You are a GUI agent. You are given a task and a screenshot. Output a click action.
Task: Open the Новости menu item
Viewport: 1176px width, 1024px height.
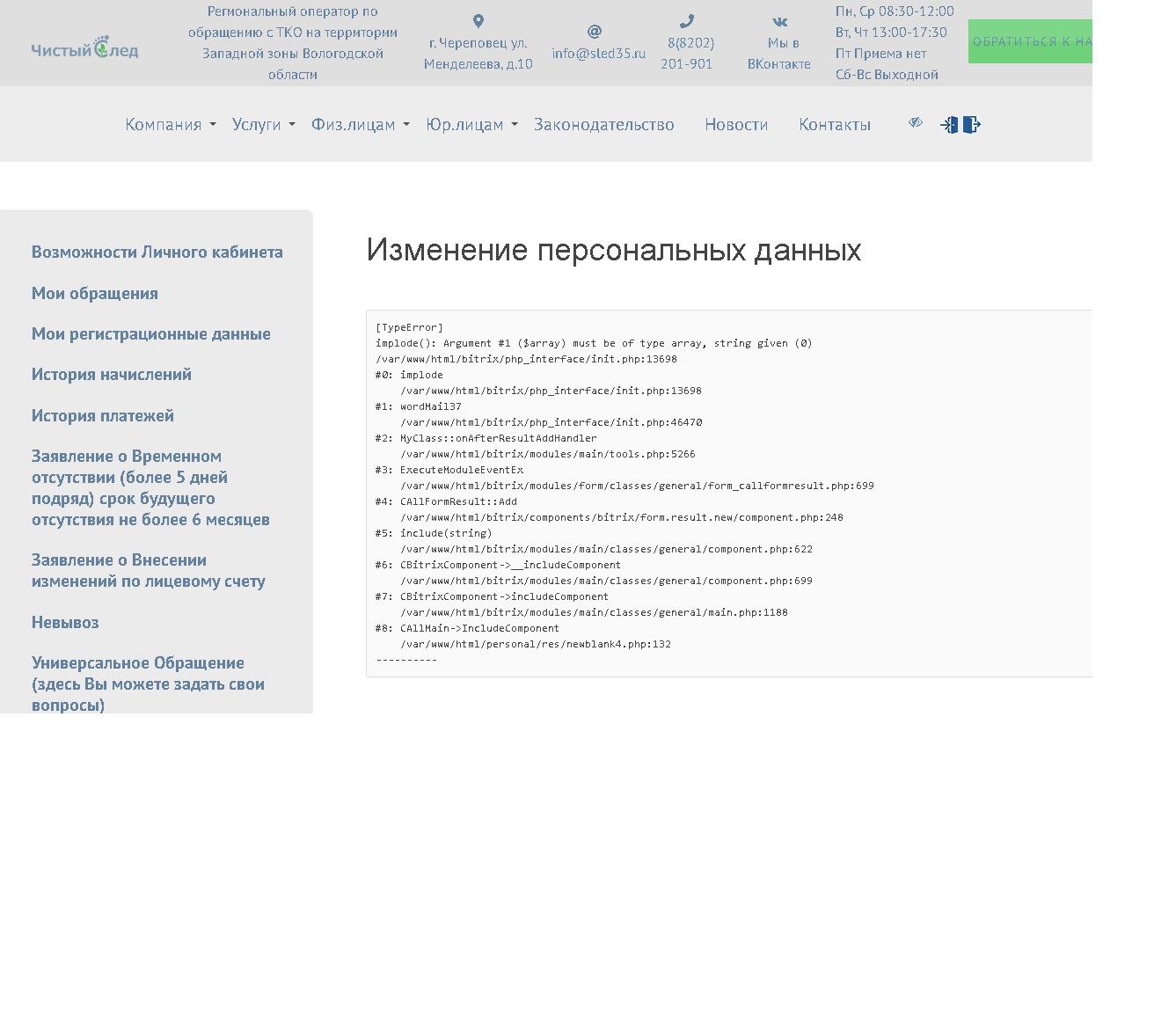click(x=736, y=125)
